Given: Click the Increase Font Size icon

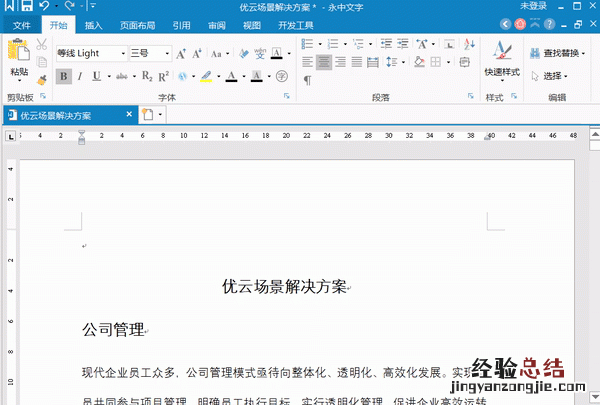Looking at the screenshot, I should click(x=181, y=53).
